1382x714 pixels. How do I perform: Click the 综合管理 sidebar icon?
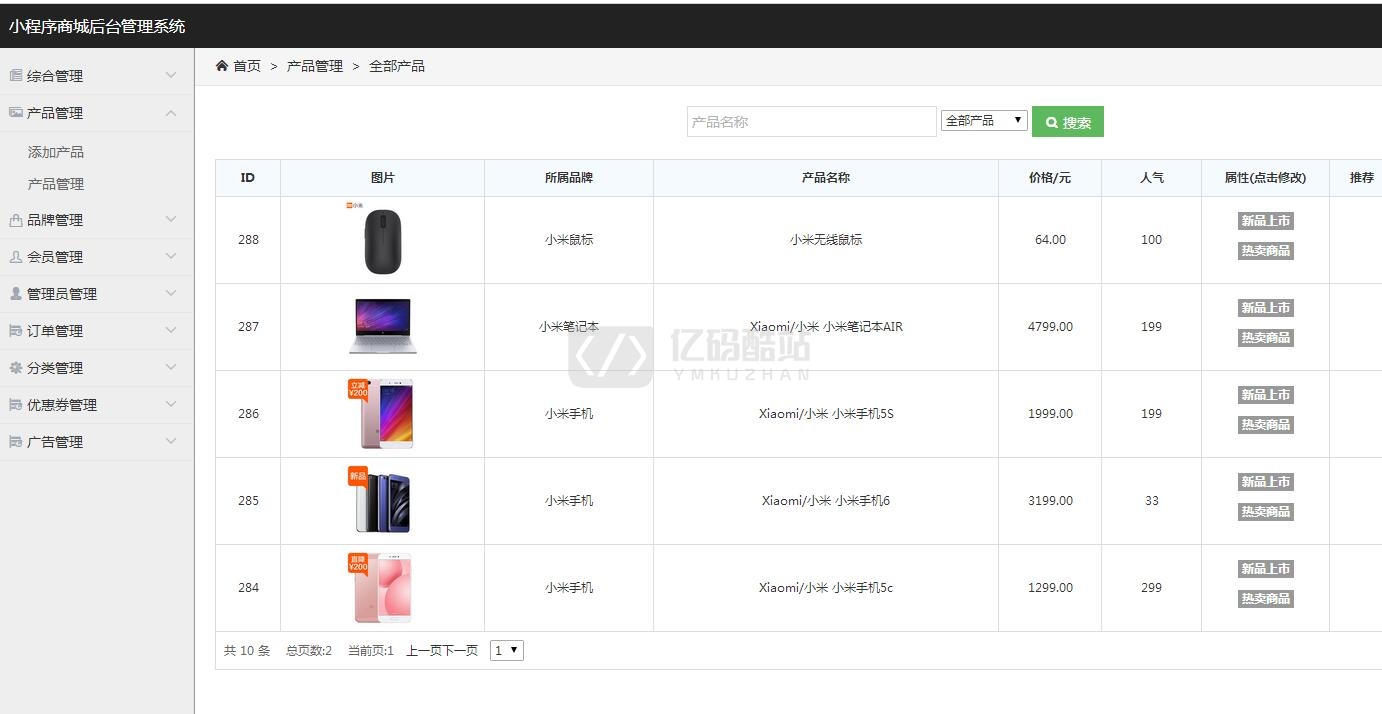16,75
